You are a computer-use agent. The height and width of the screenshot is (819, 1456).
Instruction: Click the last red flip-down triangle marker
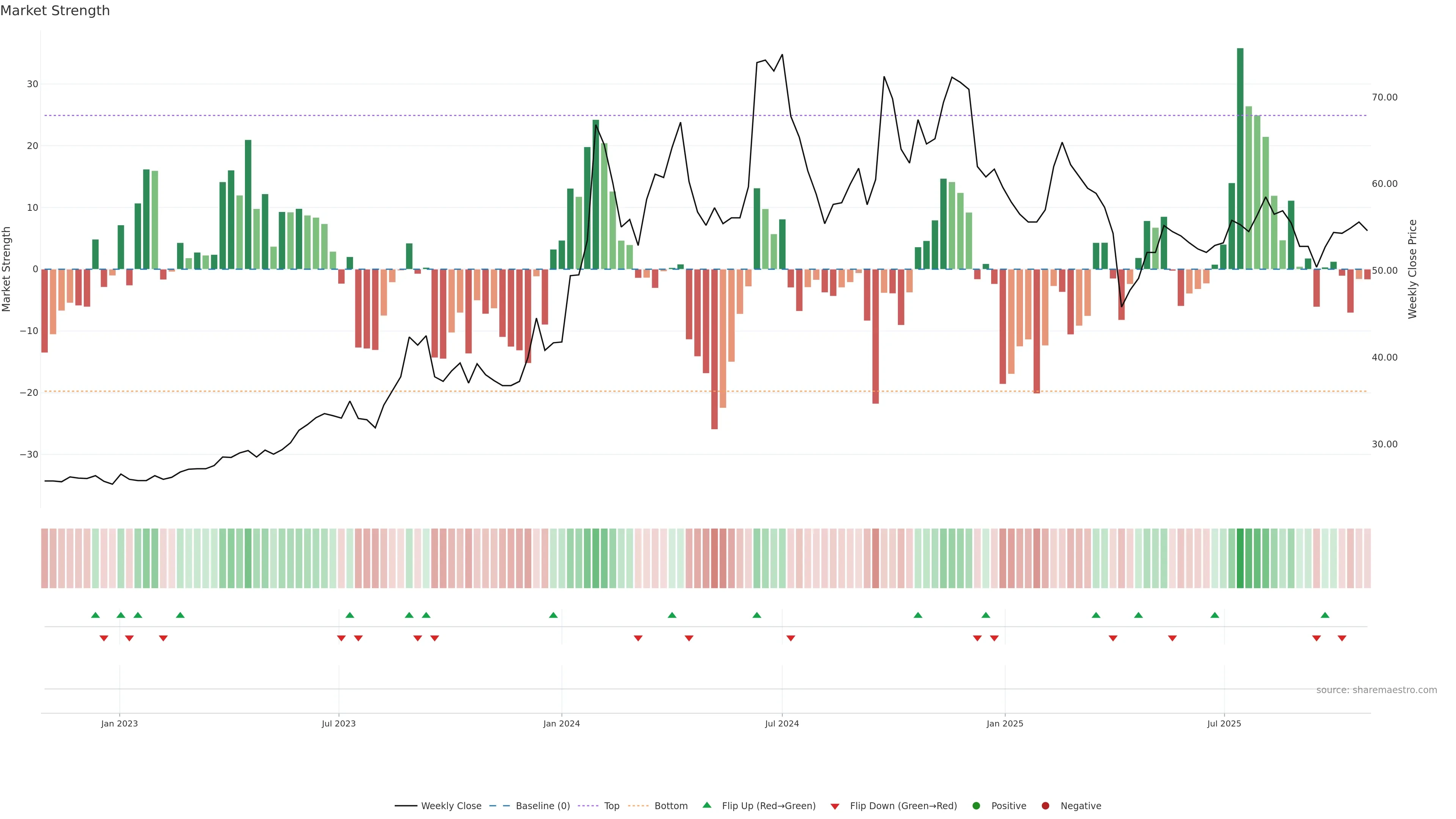tap(1342, 638)
